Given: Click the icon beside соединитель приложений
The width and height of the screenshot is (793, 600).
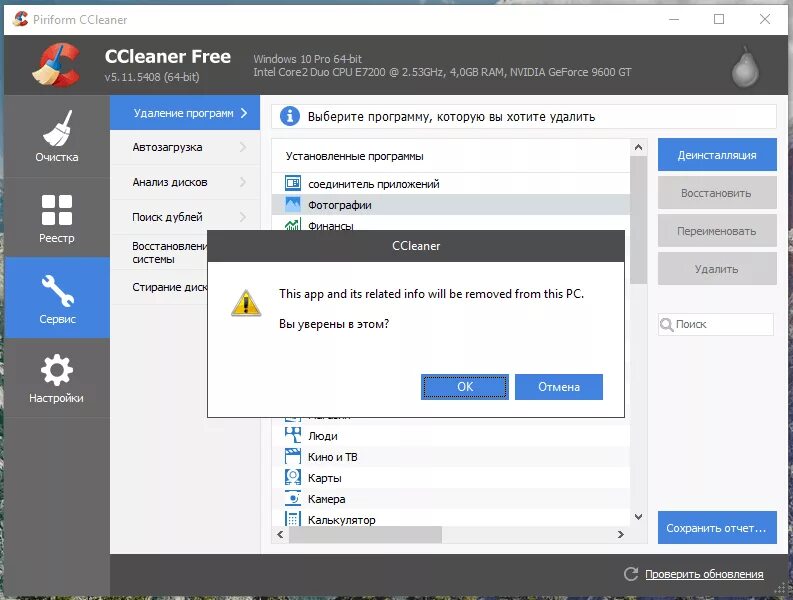Looking at the screenshot, I should (x=293, y=183).
